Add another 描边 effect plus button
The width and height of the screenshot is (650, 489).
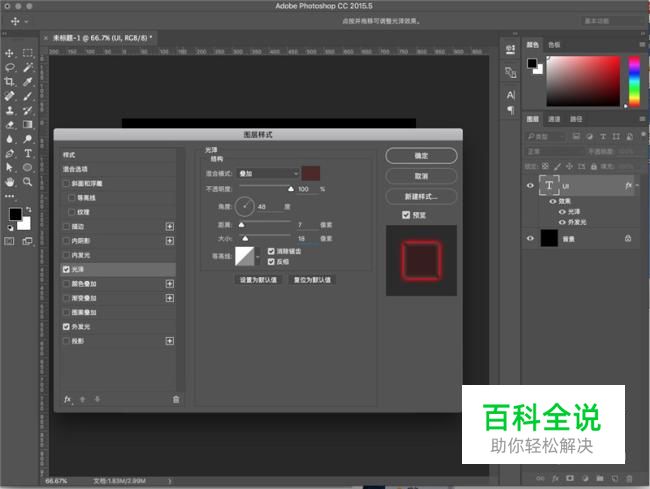[170, 226]
